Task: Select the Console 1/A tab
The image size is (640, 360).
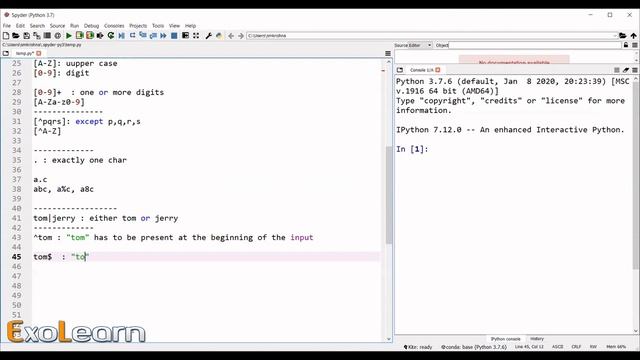Action: point(421,70)
